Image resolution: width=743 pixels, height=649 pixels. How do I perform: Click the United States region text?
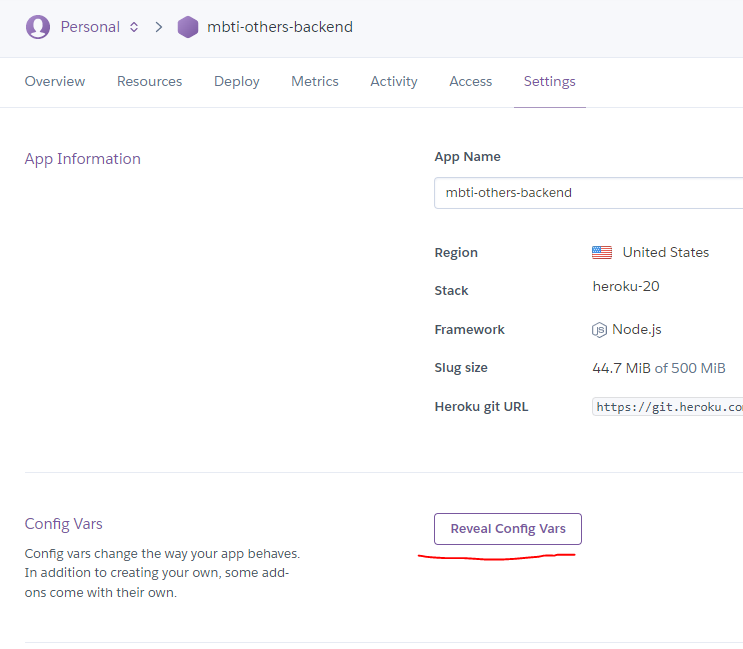(x=666, y=252)
